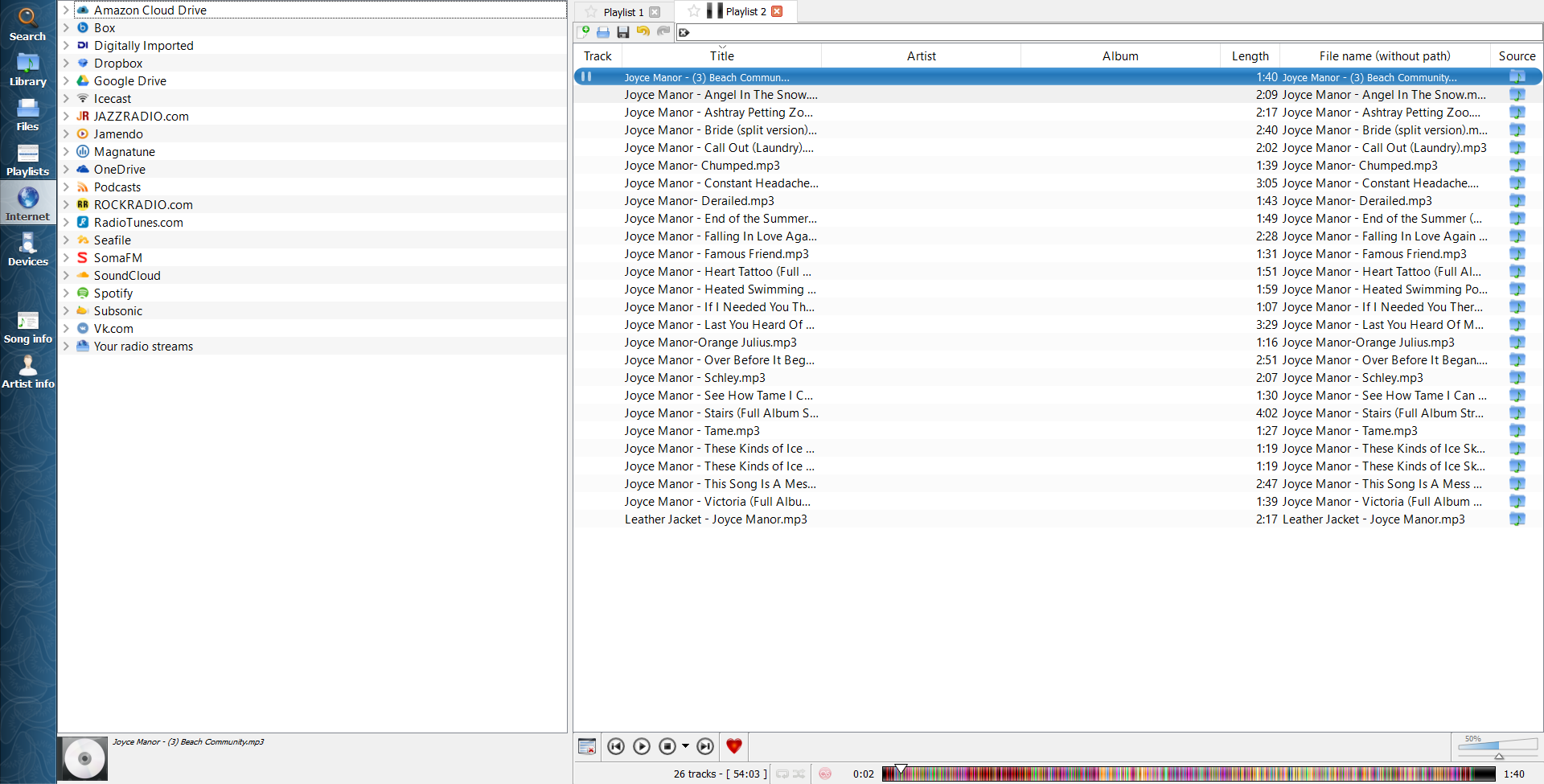Switch to the Song info tab

point(27,326)
